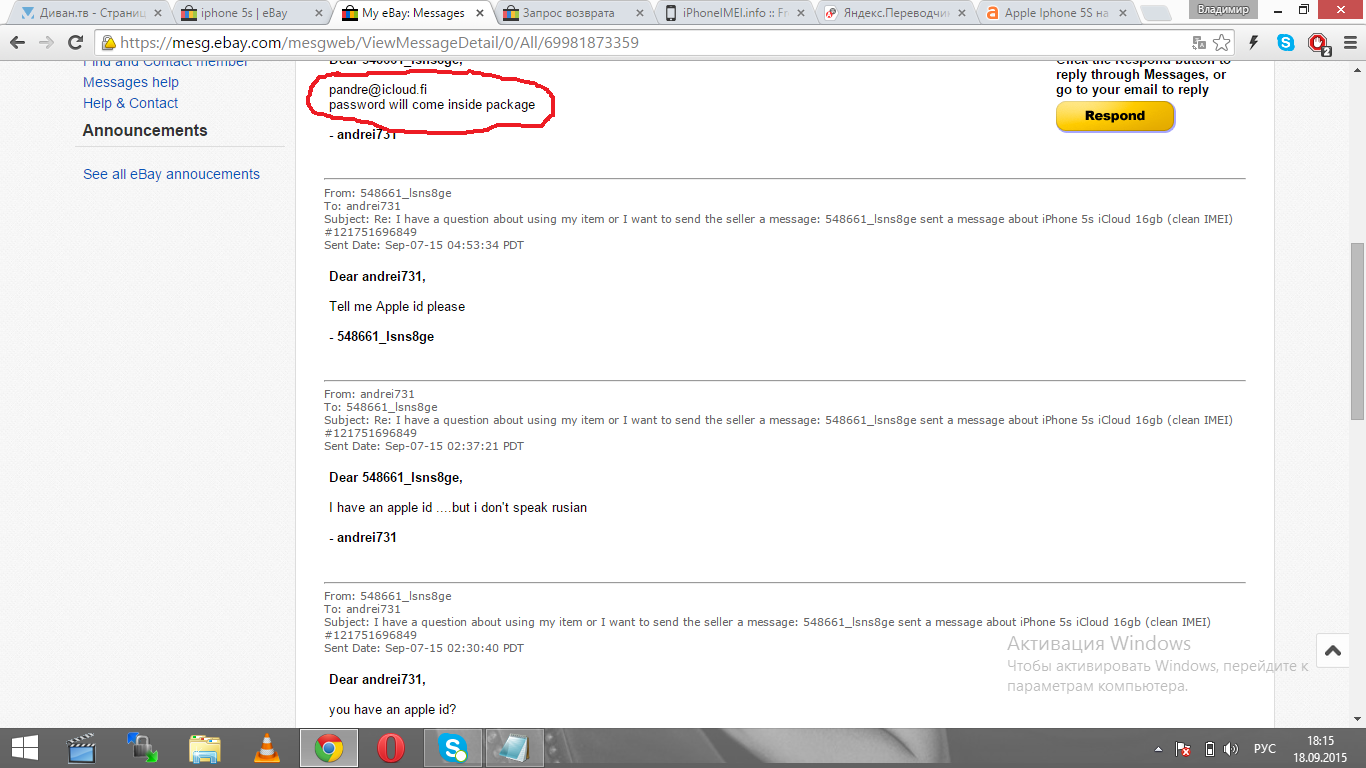Check the battery status tray icon
This screenshot has width=1366, height=768.
click(x=1209, y=749)
